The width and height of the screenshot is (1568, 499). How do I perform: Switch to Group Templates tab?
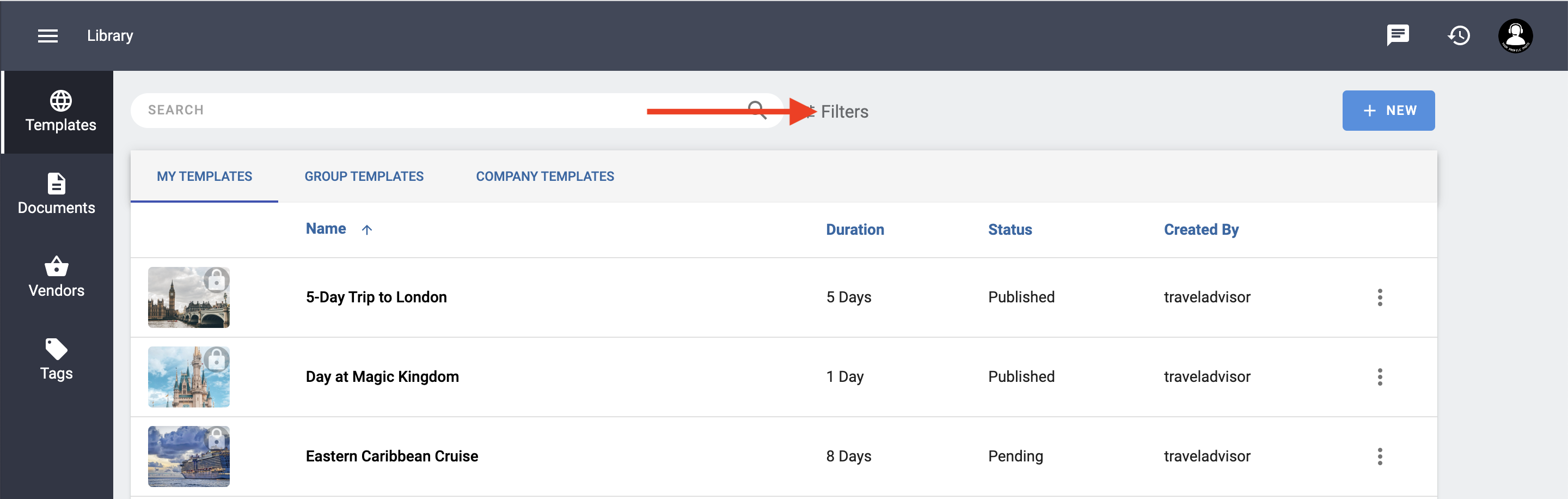pyautogui.click(x=364, y=176)
